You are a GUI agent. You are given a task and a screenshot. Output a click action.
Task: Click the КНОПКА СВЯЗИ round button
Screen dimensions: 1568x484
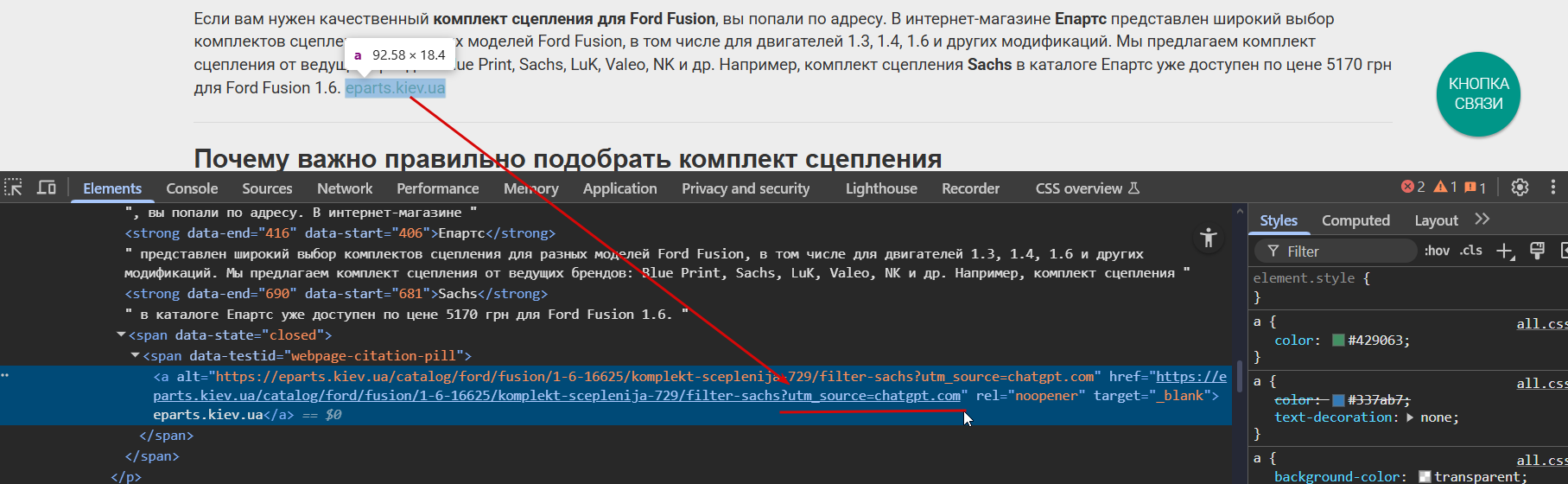(x=1478, y=94)
